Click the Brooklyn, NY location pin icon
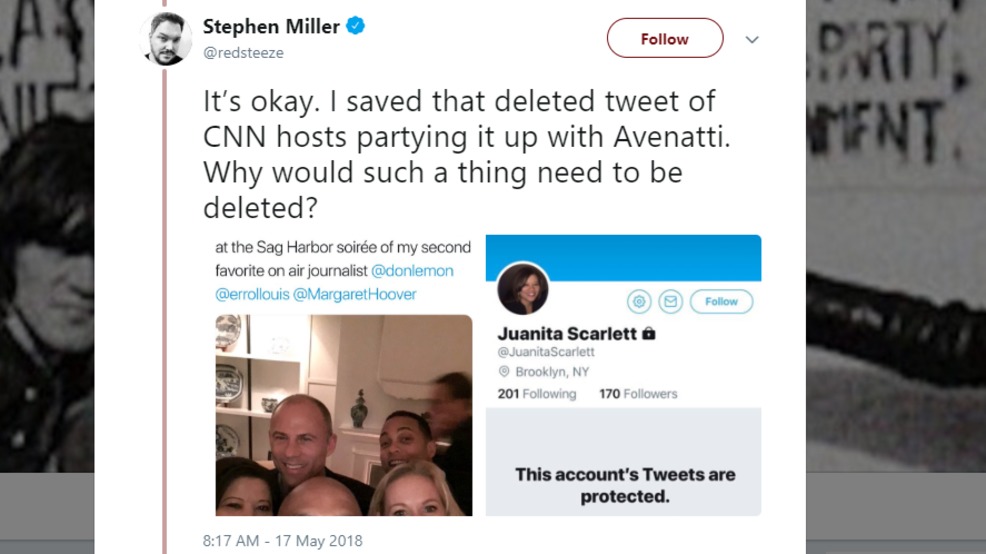Image resolution: width=986 pixels, height=554 pixels. [504, 372]
